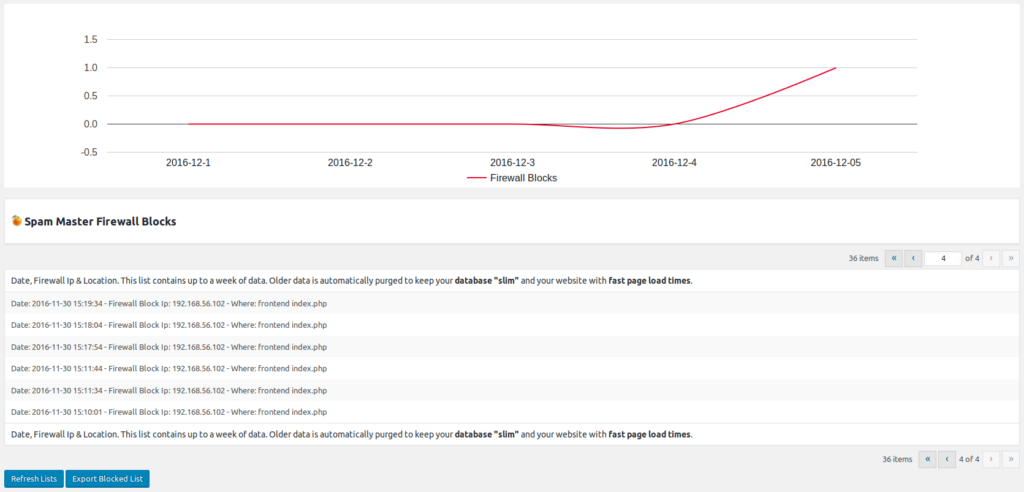
Task: Click last page arrow in top pagination
Action: click(1010, 258)
